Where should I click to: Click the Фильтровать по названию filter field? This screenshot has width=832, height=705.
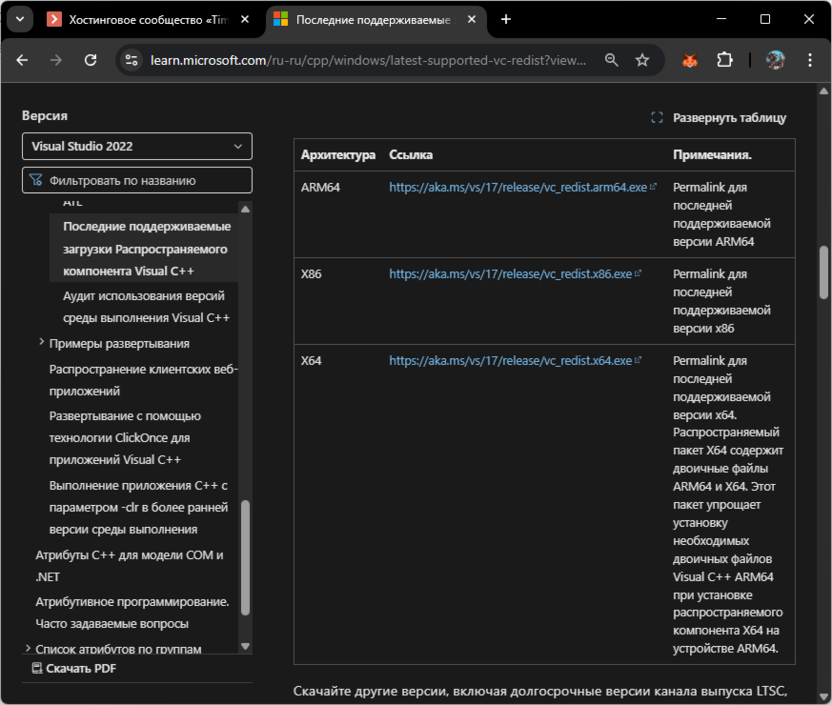pyautogui.click(x=137, y=181)
